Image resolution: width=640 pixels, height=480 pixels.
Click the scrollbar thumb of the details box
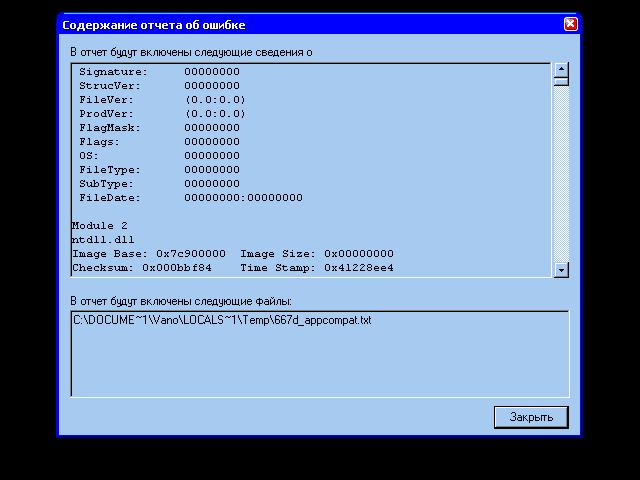(x=561, y=82)
